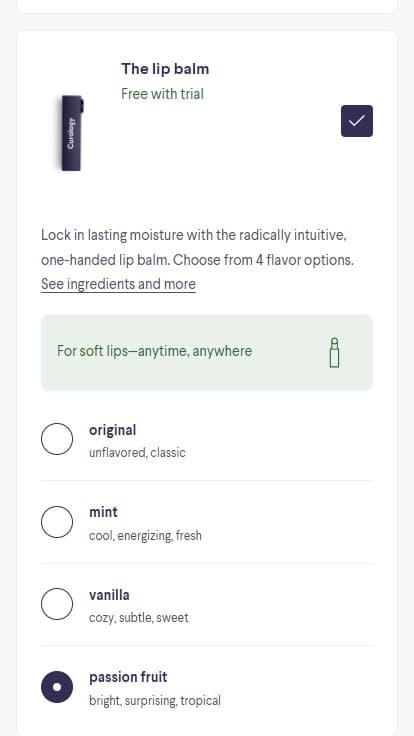This screenshot has height=736, width=414.
Task: Click 'bright, surprising, tropical' description
Action: click(x=154, y=701)
